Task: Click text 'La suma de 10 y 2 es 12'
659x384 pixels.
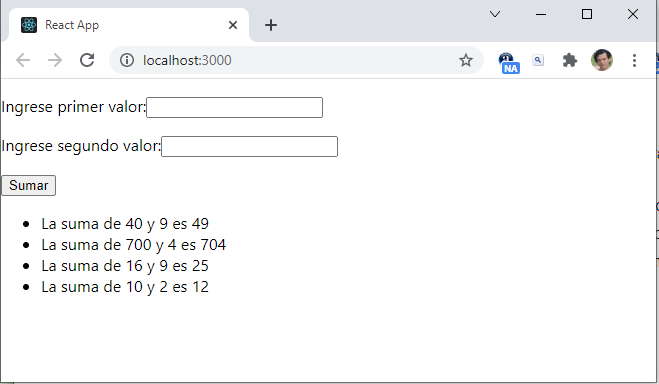Action: point(125,287)
